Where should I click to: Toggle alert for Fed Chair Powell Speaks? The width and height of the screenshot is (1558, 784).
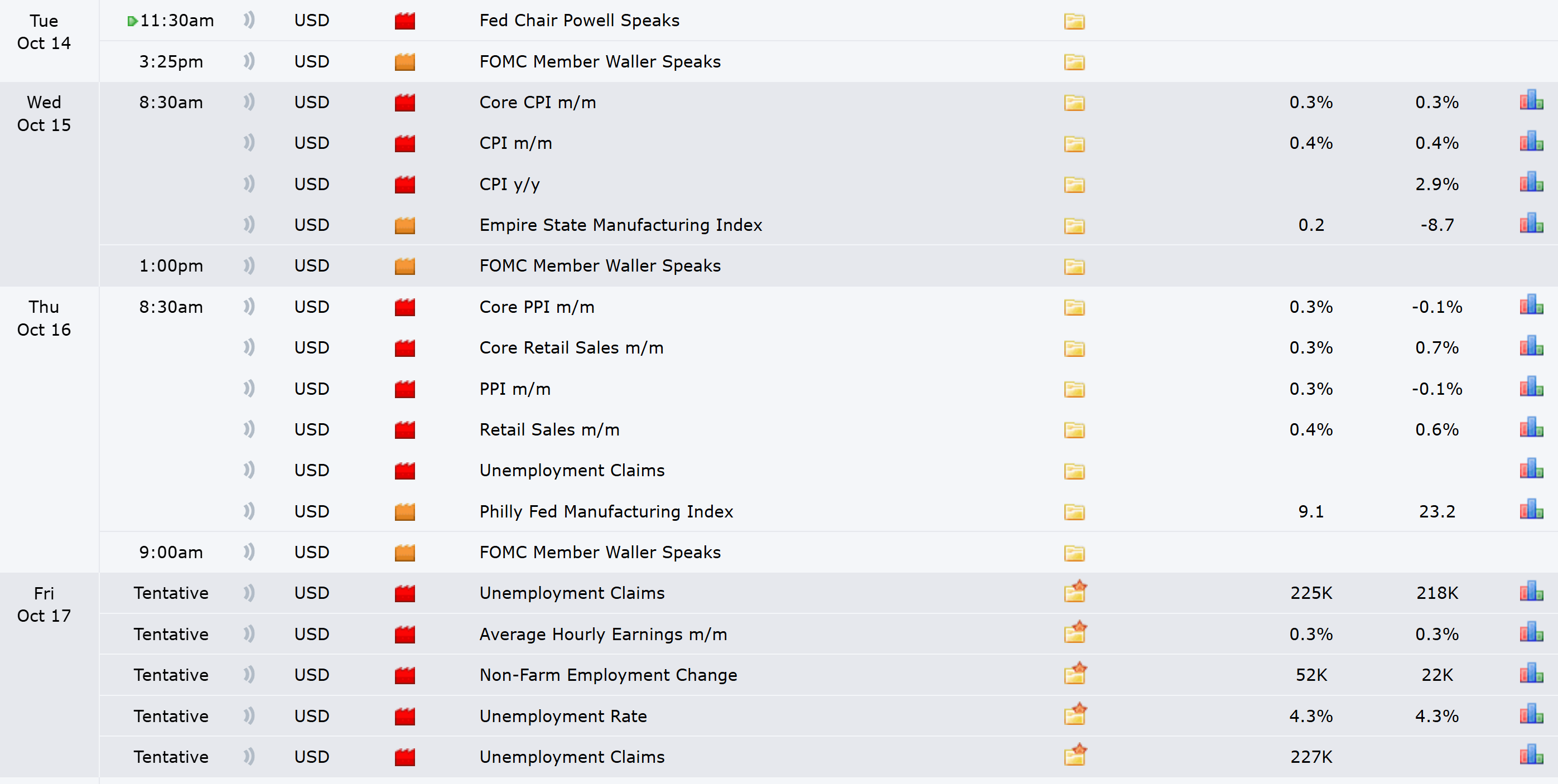point(249,21)
